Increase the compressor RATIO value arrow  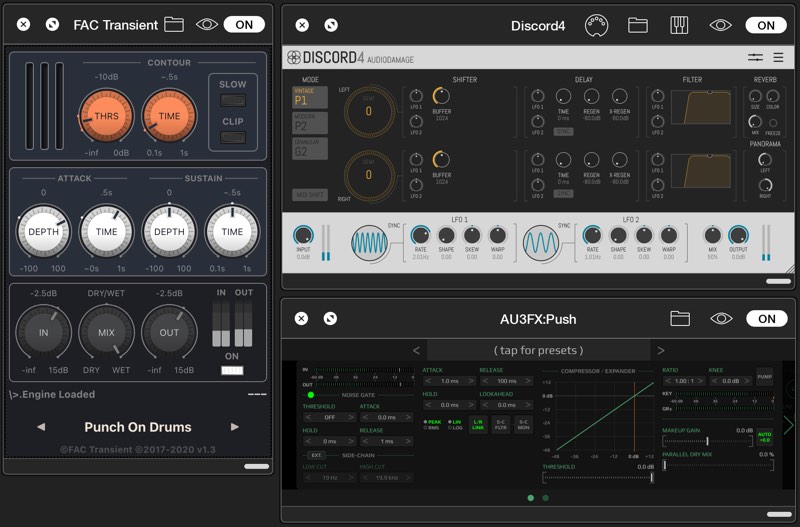(701, 381)
